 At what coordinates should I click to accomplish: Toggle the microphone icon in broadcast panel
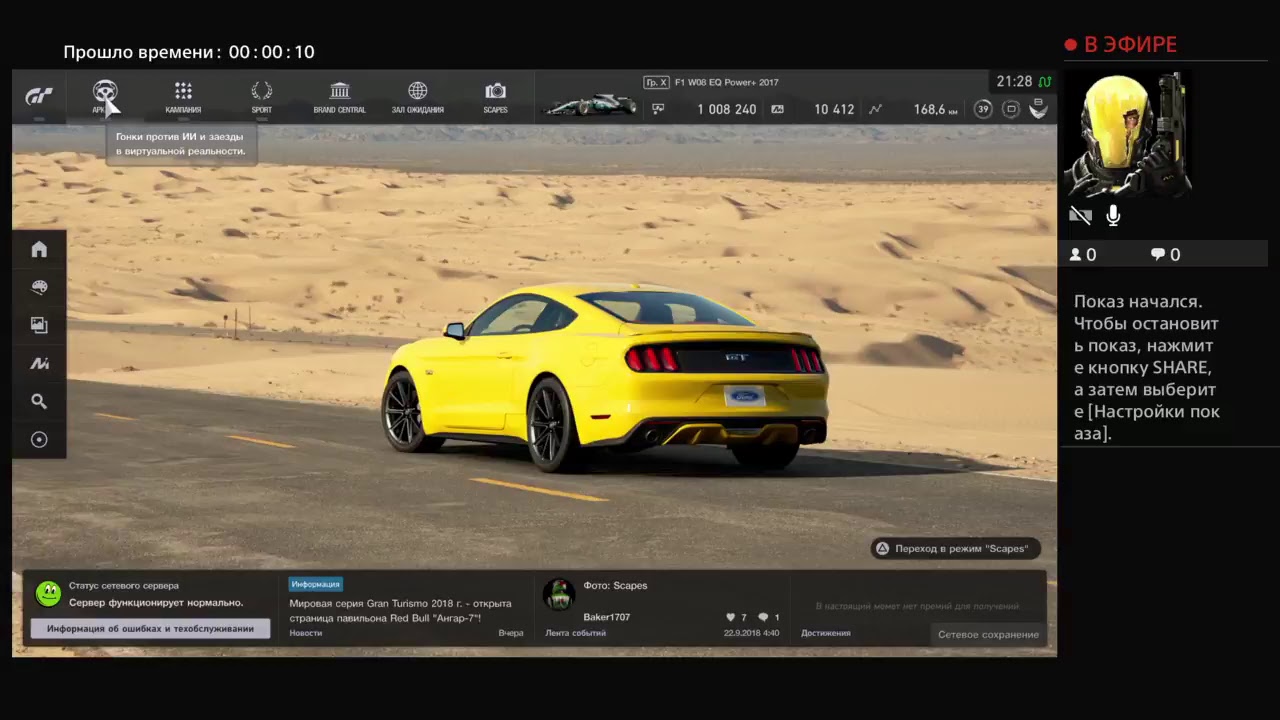click(1113, 215)
